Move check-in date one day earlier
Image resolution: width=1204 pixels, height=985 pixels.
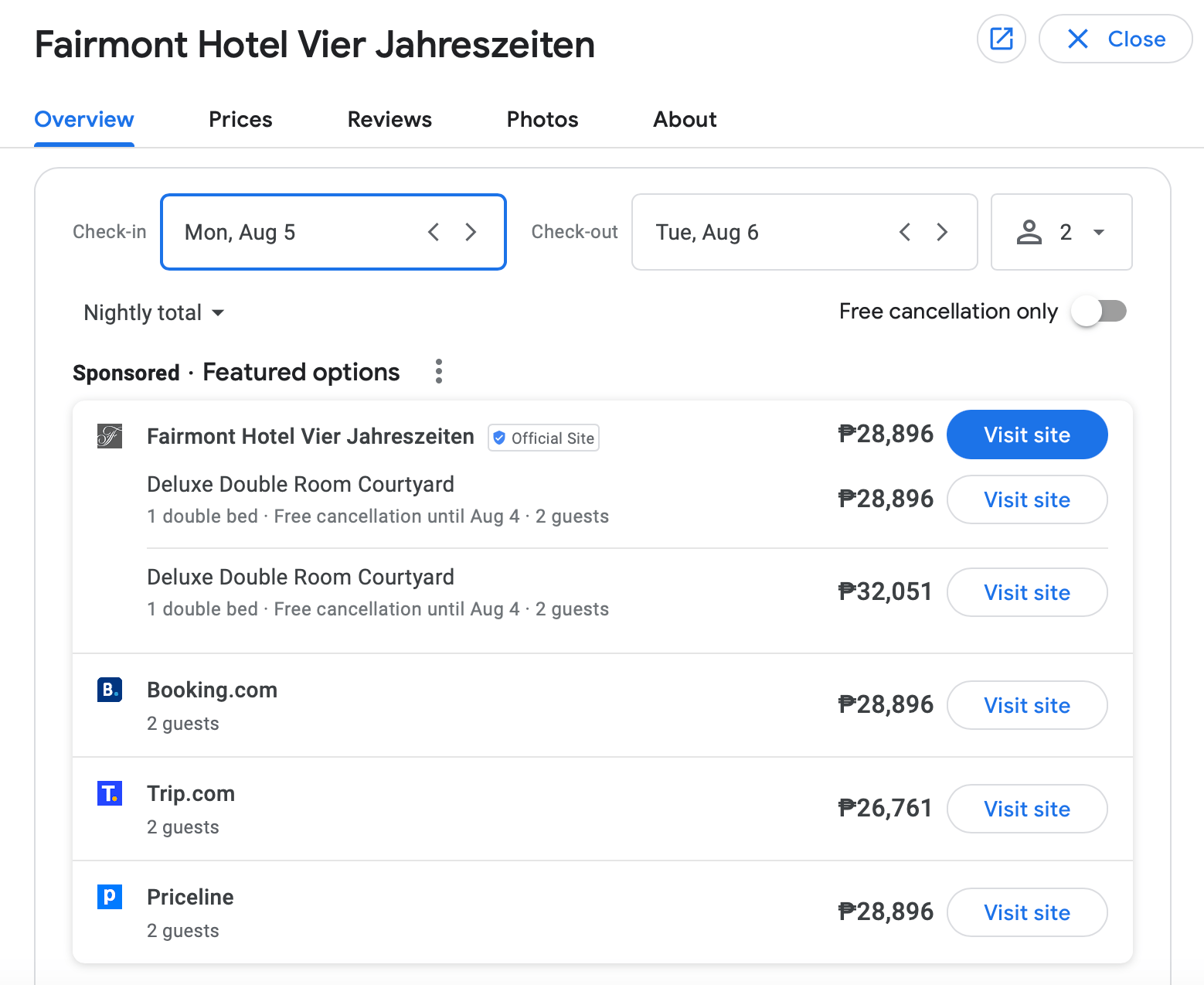434,232
